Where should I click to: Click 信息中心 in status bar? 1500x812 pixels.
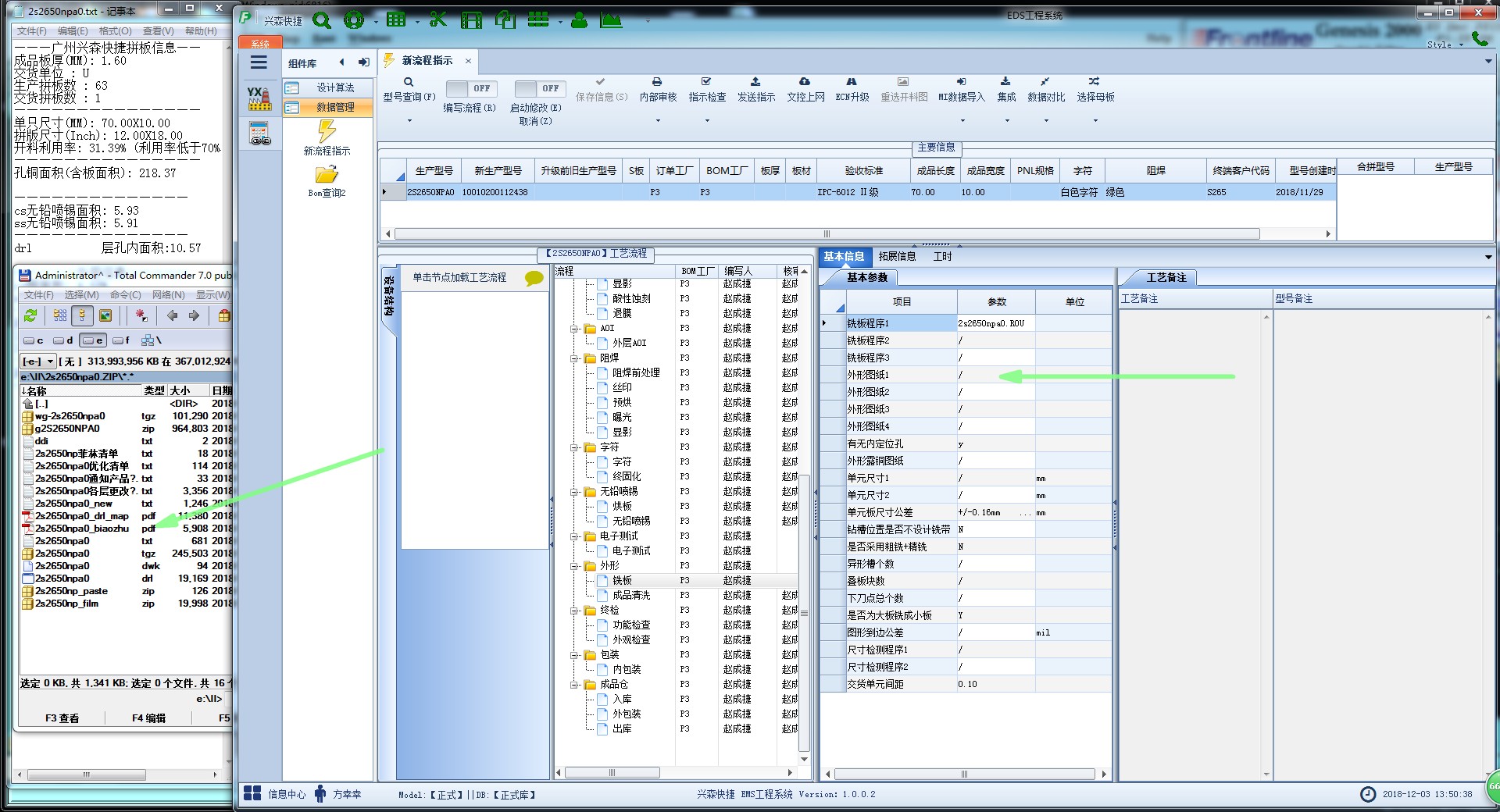[277, 794]
